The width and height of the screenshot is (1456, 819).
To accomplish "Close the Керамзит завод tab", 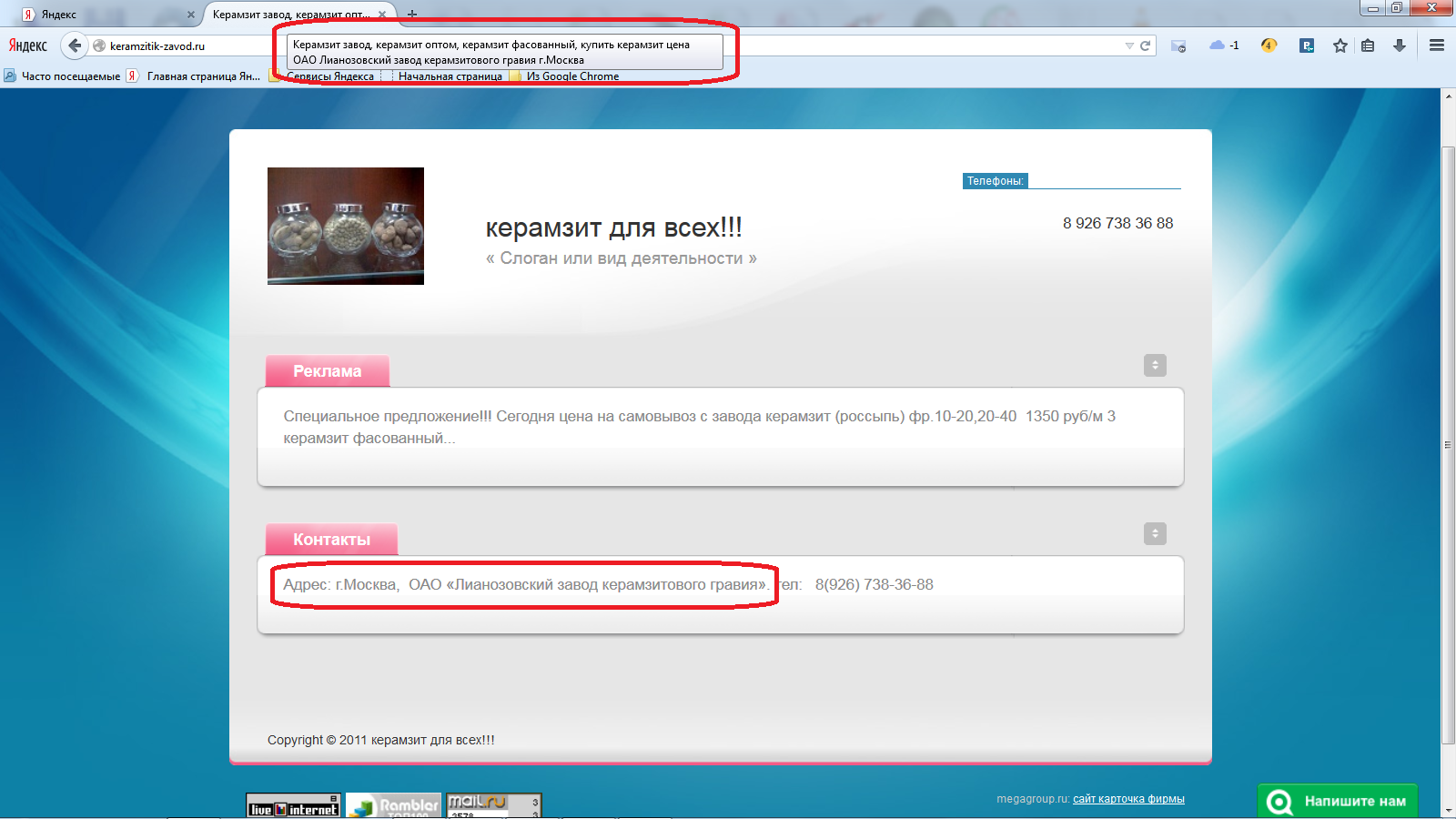I will [382, 15].
